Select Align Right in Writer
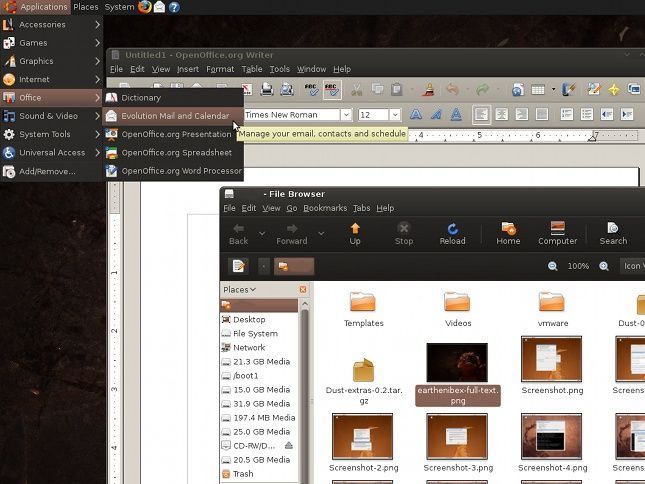Image resolution: width=645 pixels, height=484 pixels. [x=522, y=114]
